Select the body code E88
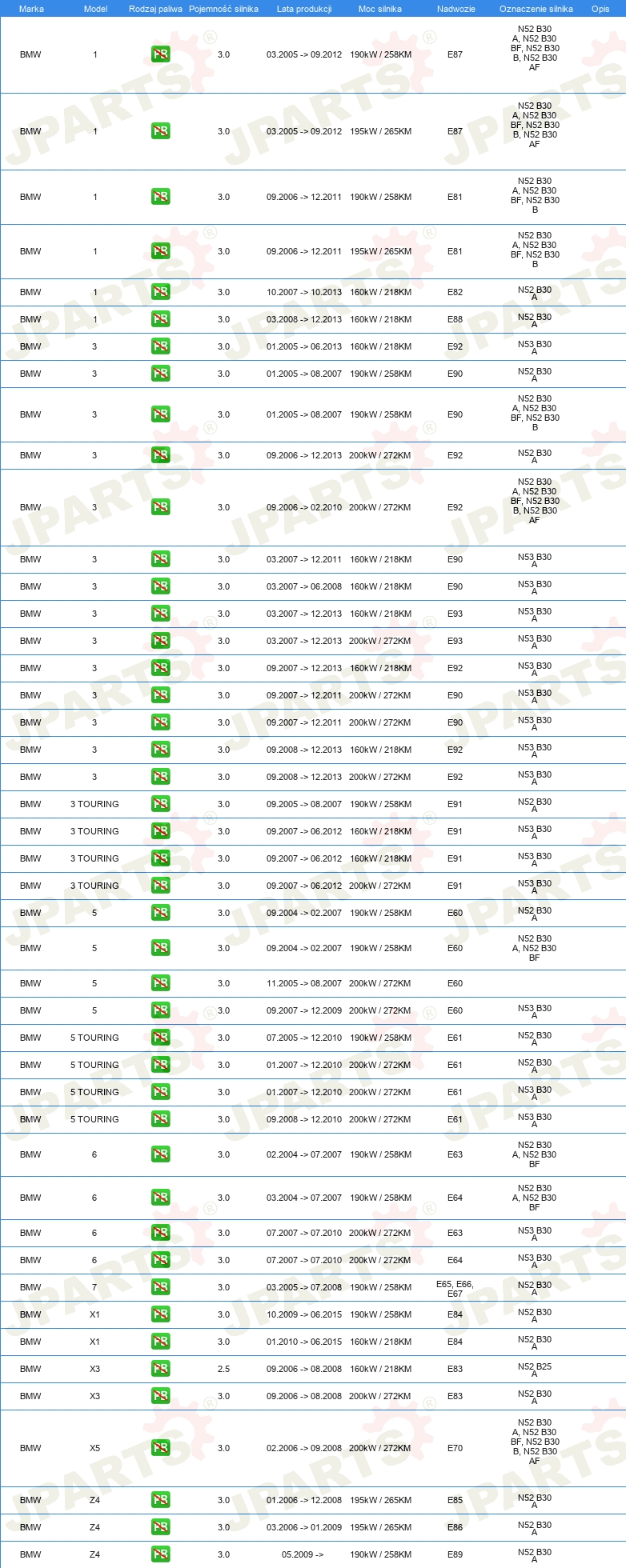Image resolution: width=626 pixels, height=1568 pixels. [455, 319]
